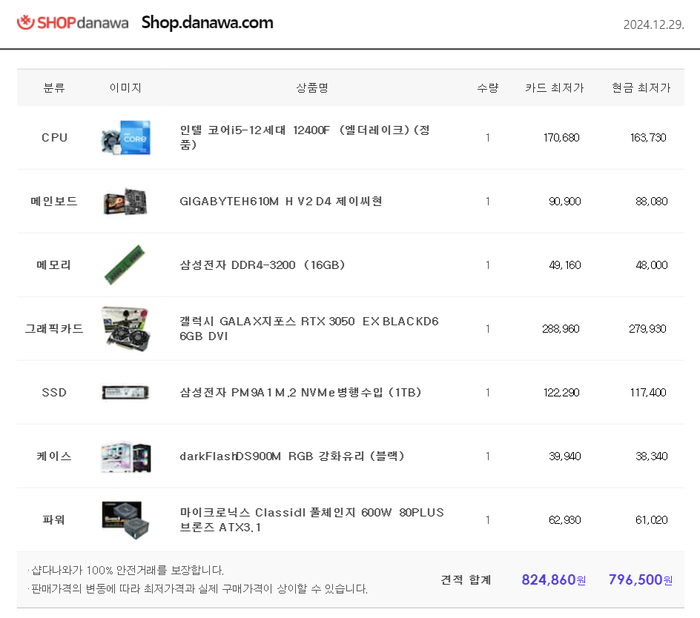Viewport: 700px width, 618px height.
Task: Select the 케이스 category label
Action: tap(54, 456)
